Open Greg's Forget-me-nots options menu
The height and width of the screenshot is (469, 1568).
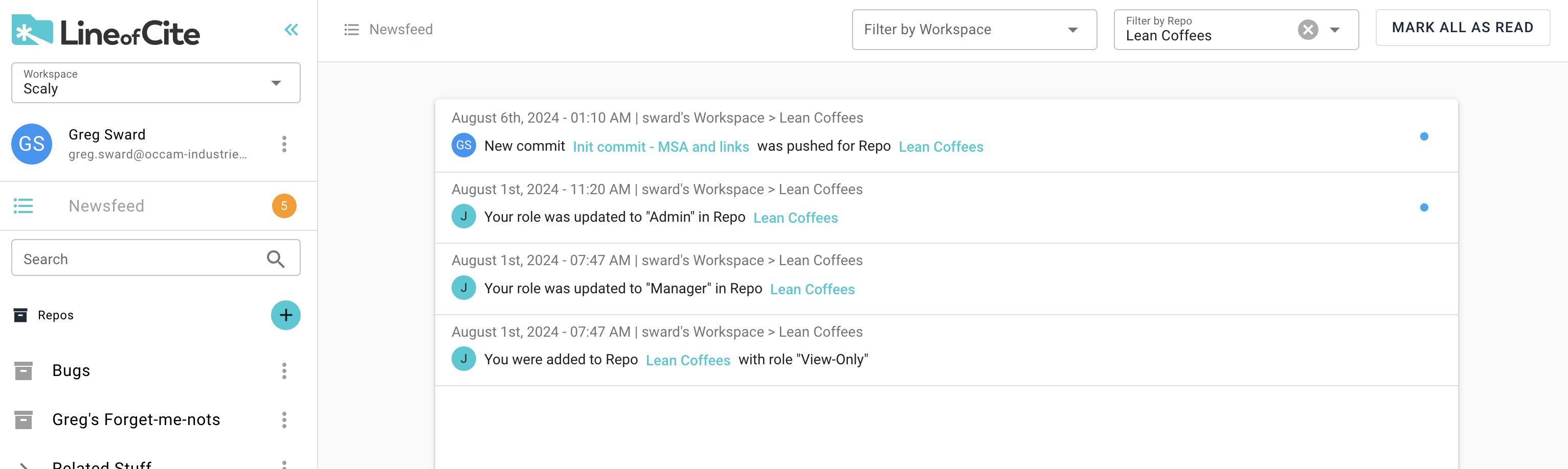coord(284,420)
